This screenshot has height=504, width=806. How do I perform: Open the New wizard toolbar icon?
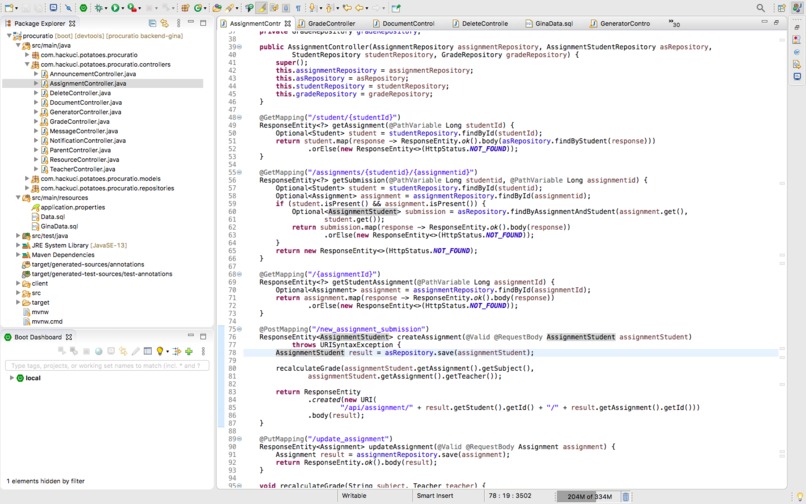point(9,8)
